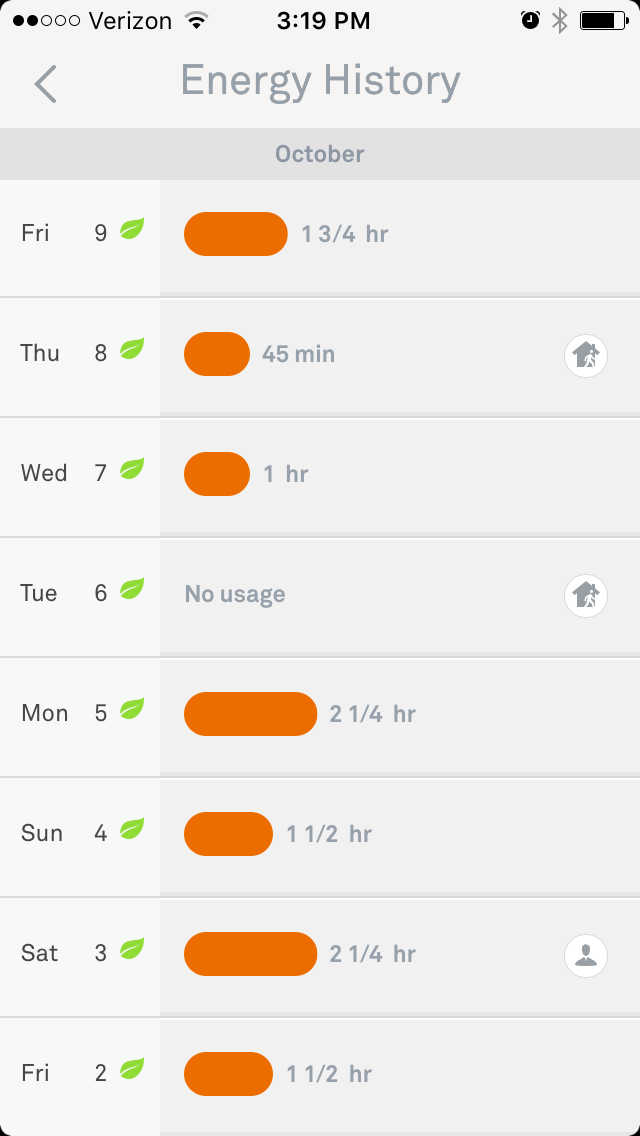Tap the green leaf on Friday 9
The image size is (640, 1136).
tap(132, 230)
